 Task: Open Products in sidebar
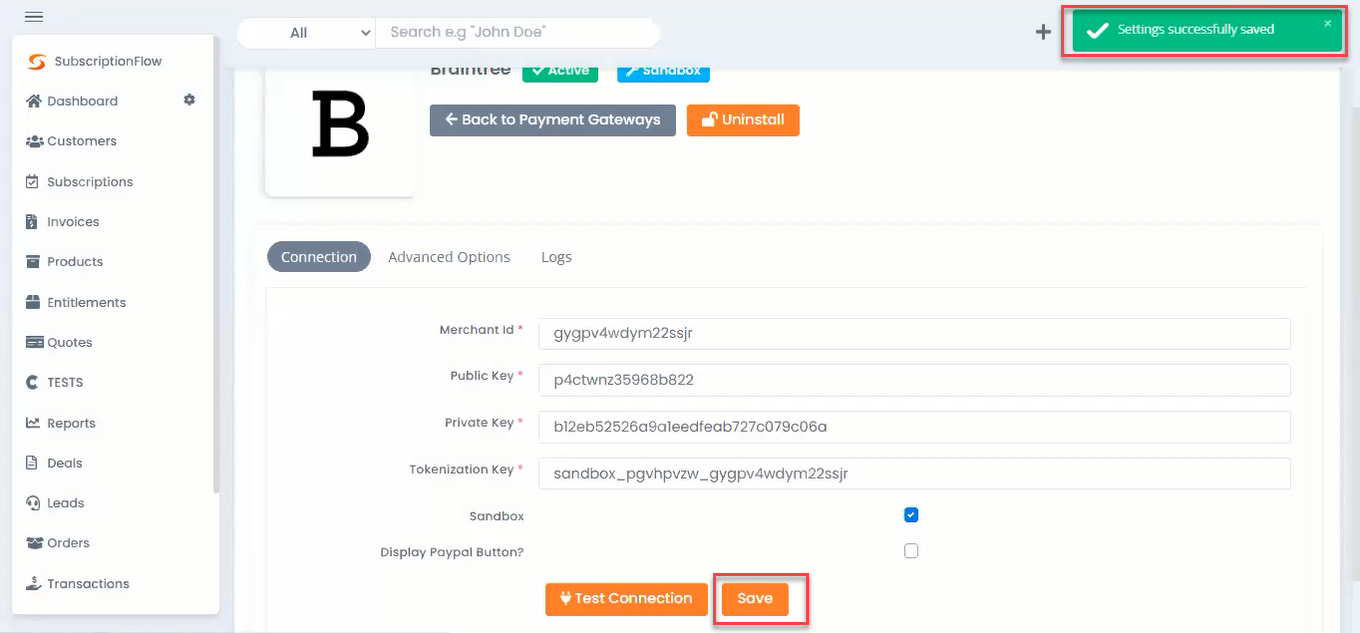(x=75, y=262)
